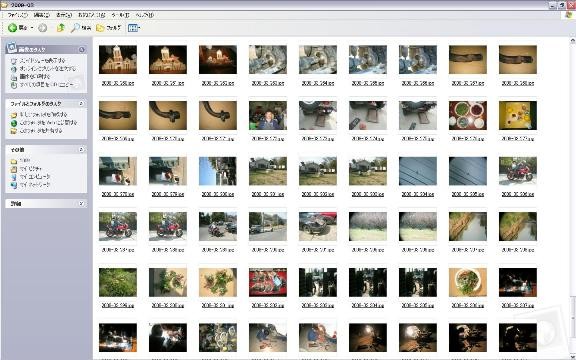Go to マイ コンピュータ in Other Places

click(x=35, y=177)
